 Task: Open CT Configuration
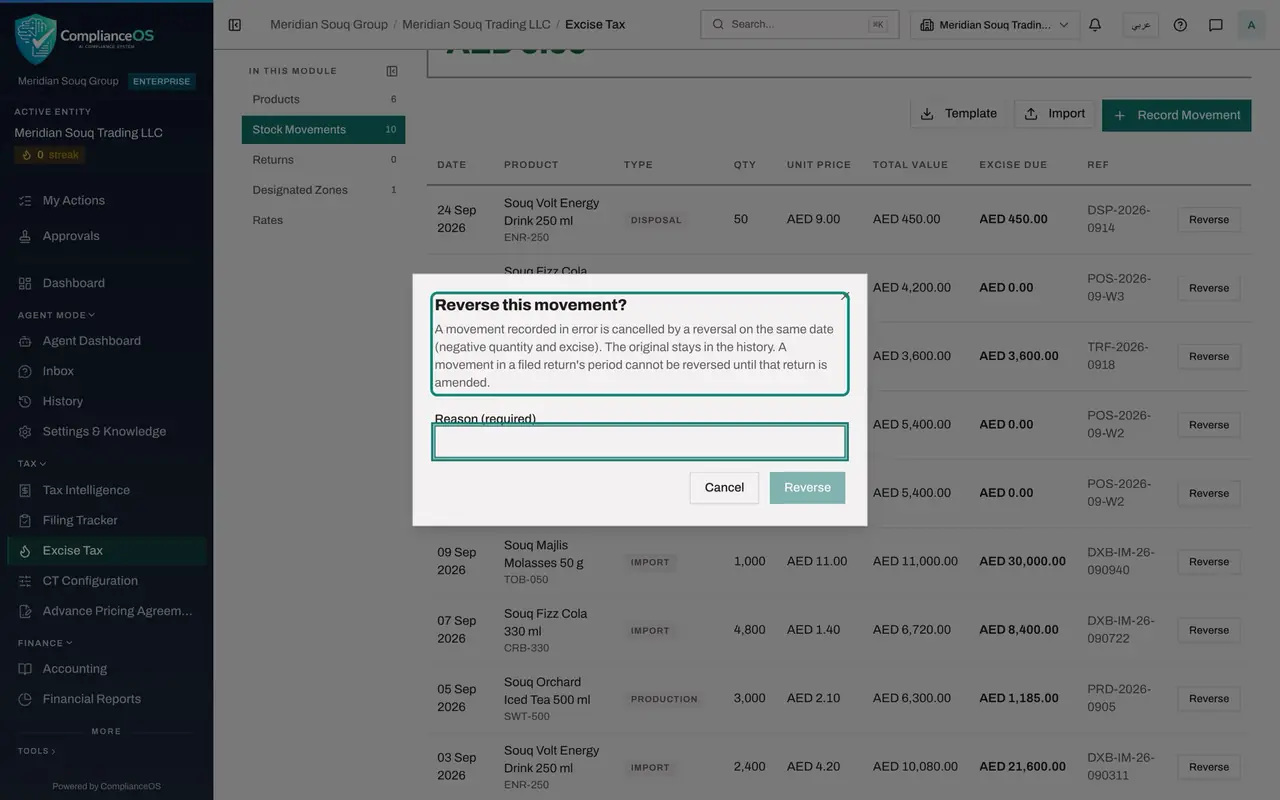(x=107, y=581)
